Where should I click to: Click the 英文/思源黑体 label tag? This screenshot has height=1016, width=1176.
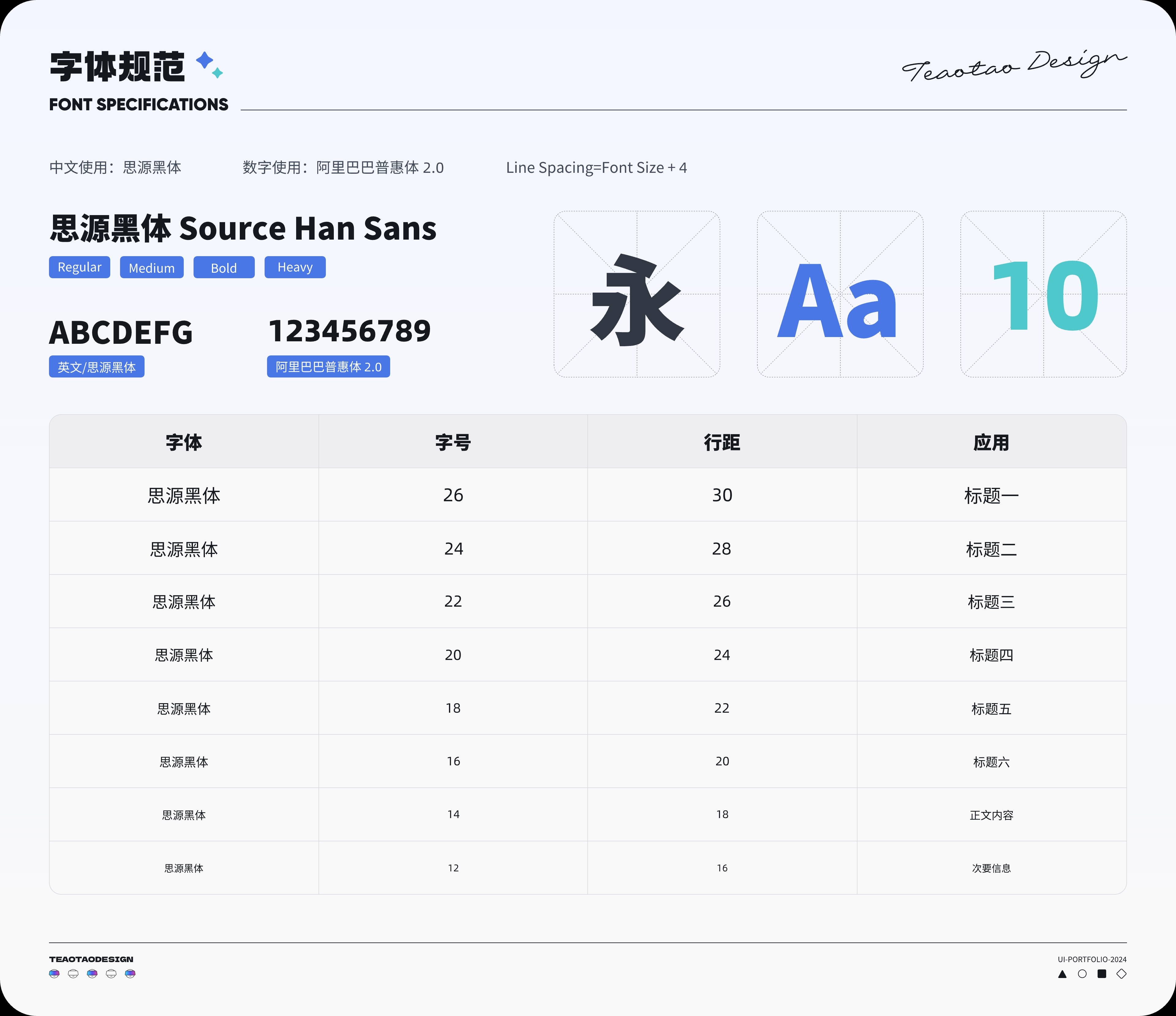click(x=96, y=367)
